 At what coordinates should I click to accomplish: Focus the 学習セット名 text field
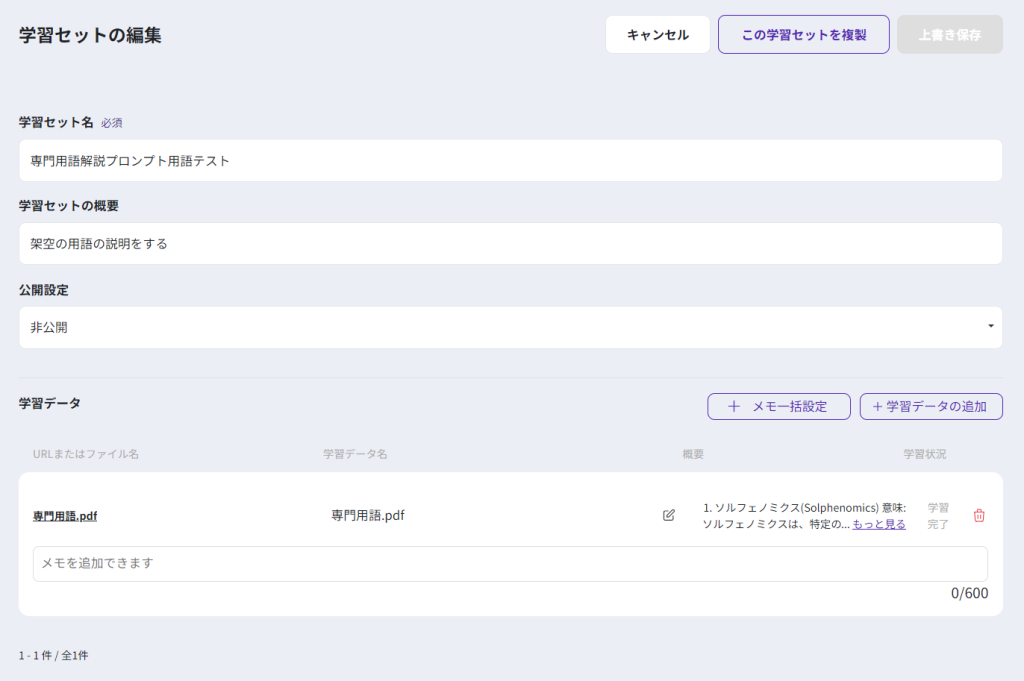coord(510,160)
